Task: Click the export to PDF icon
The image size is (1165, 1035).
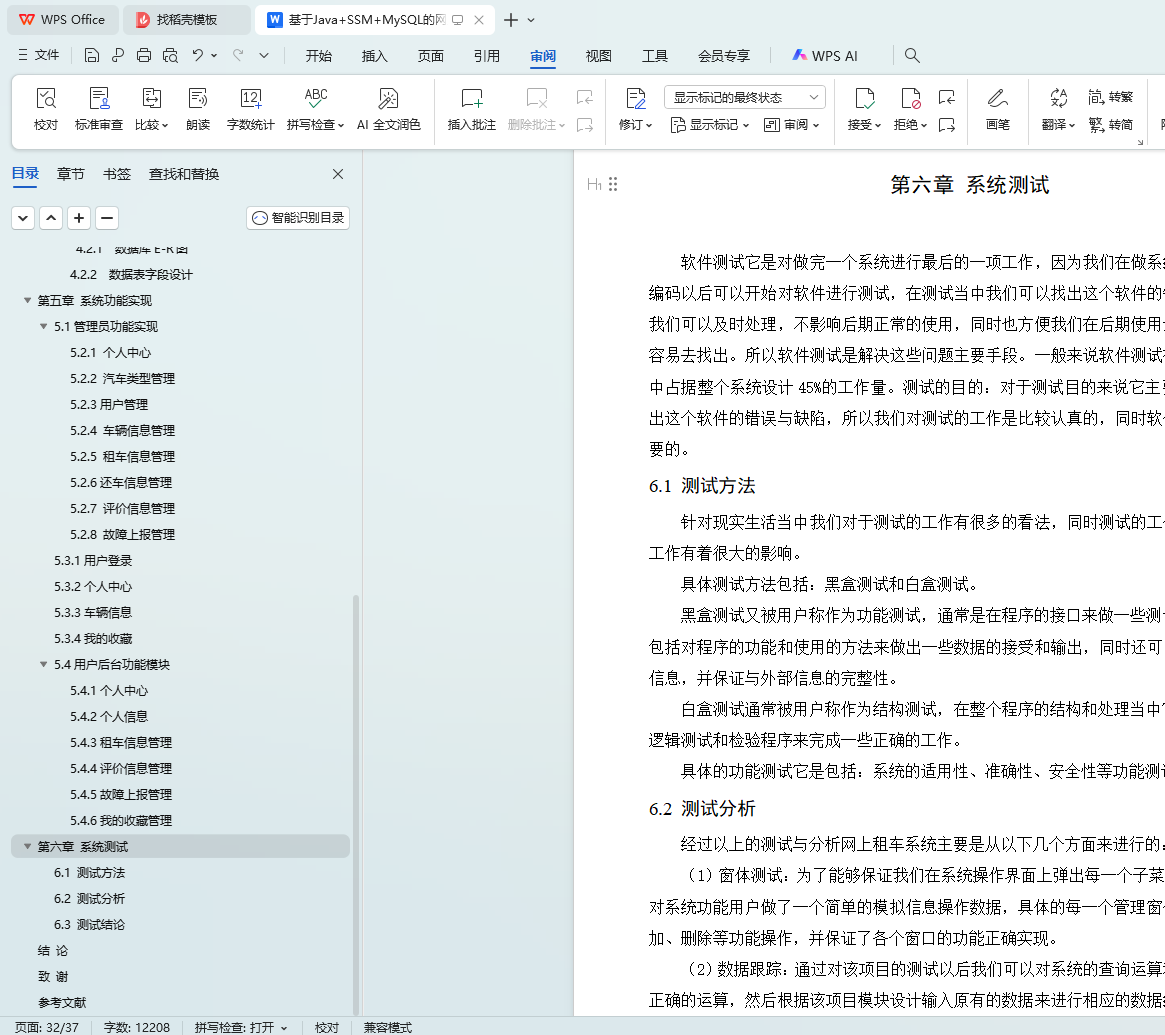Action: click(117, 55)
